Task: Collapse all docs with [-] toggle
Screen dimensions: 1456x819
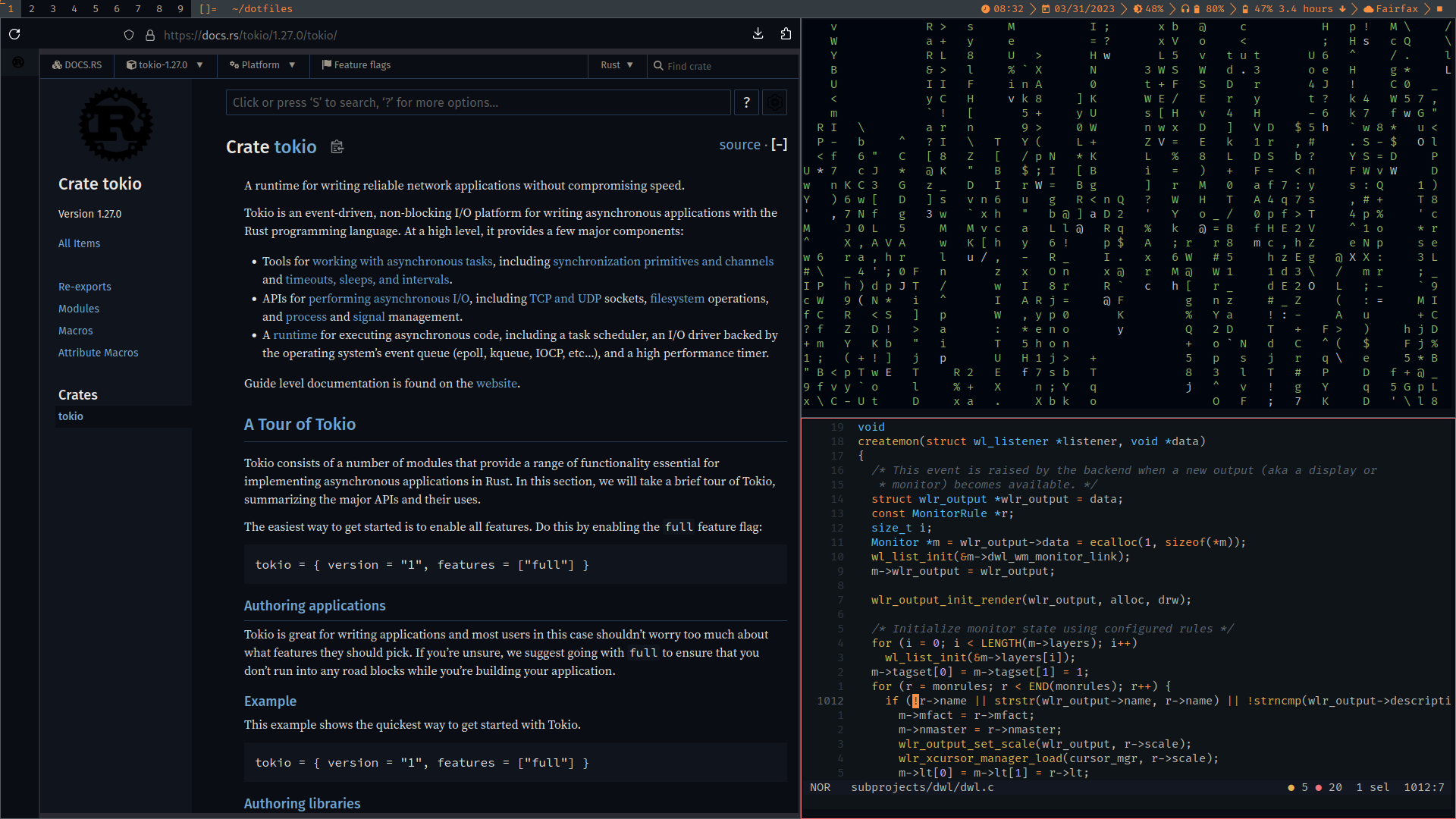Action: coord(780,145)
